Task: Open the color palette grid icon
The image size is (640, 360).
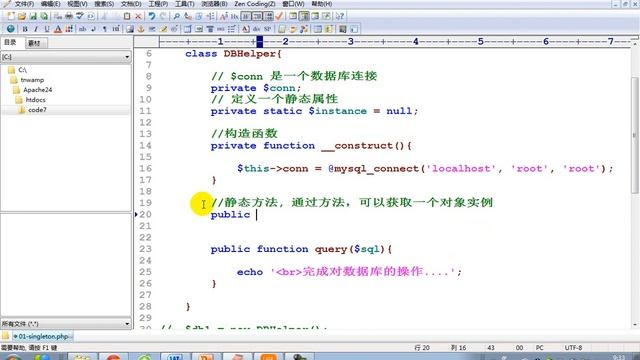Action: pyautogui.click(x=69, y=29)
